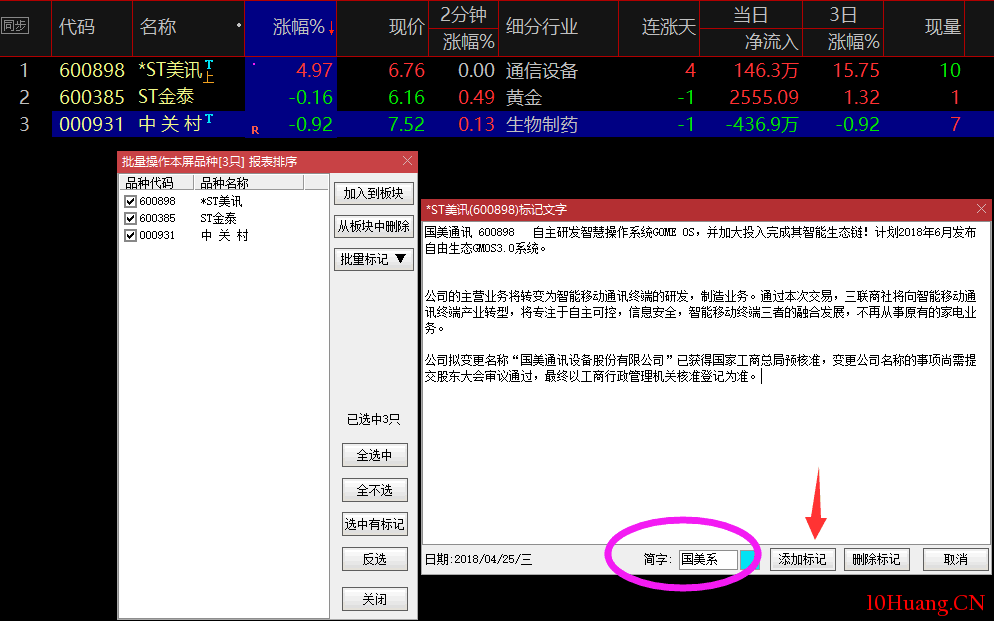The width and height of the screenshot is (994, 621).
Task: Uncheck the 600898 *ST美讯 checkbox
Action: coord(131,202)
